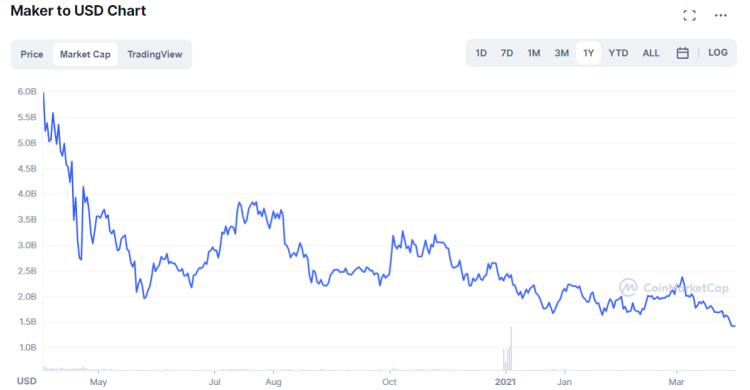Set chart range to 7D
The width and height of the screenshot is (750, 390).
(507, 53)
